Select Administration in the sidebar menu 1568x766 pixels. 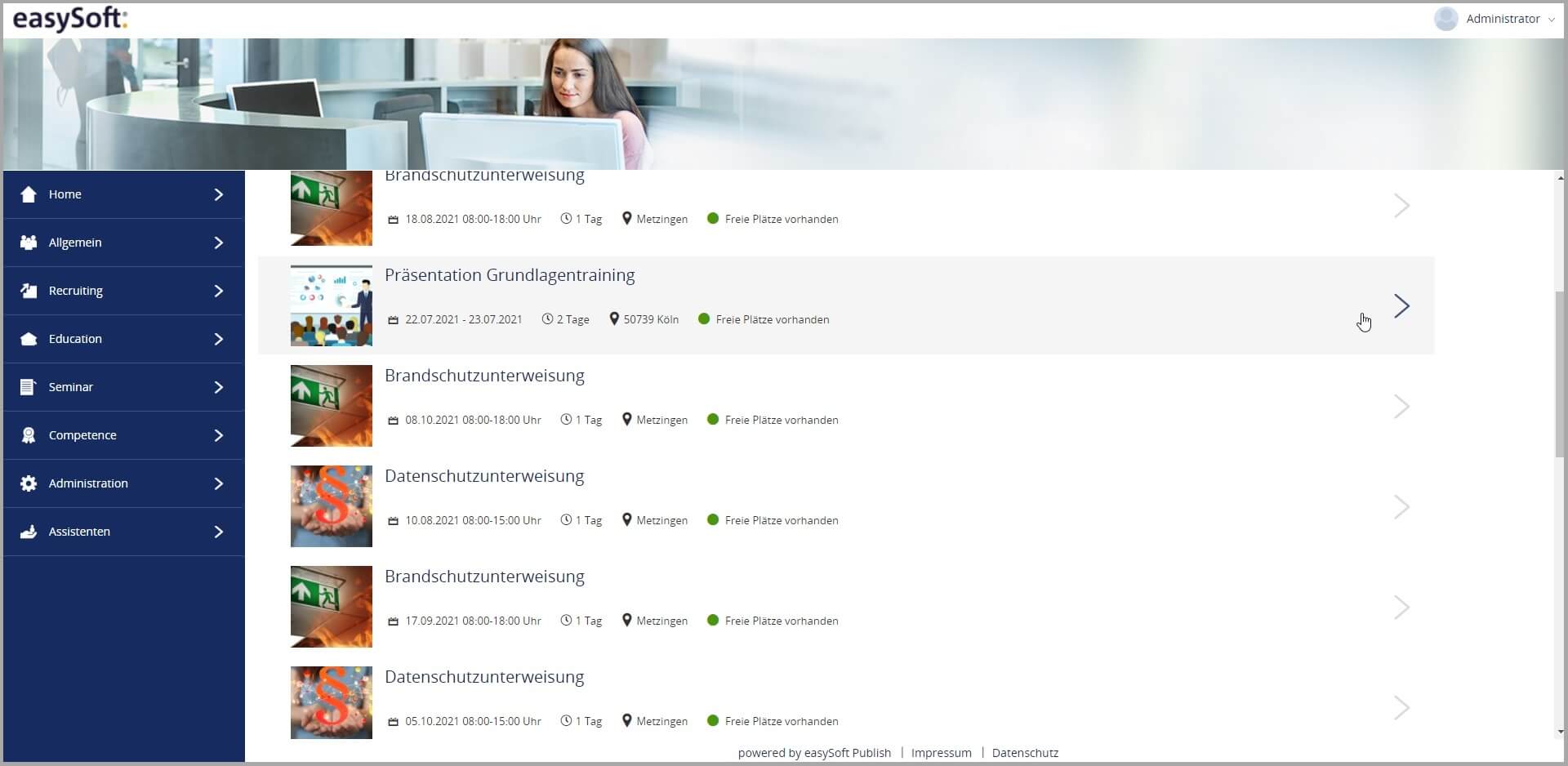[124, 483]
